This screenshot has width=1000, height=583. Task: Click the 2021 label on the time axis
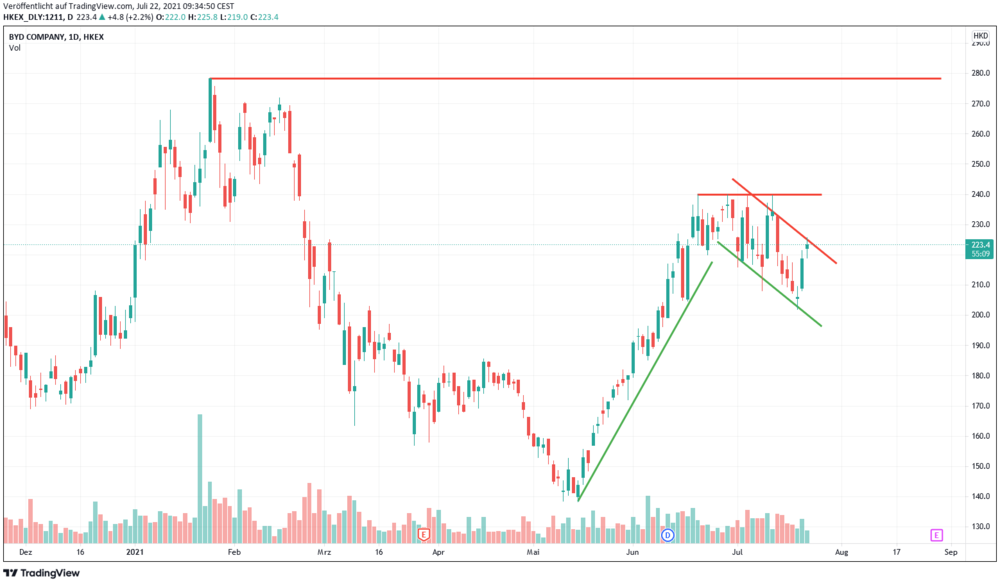(135, 552)
